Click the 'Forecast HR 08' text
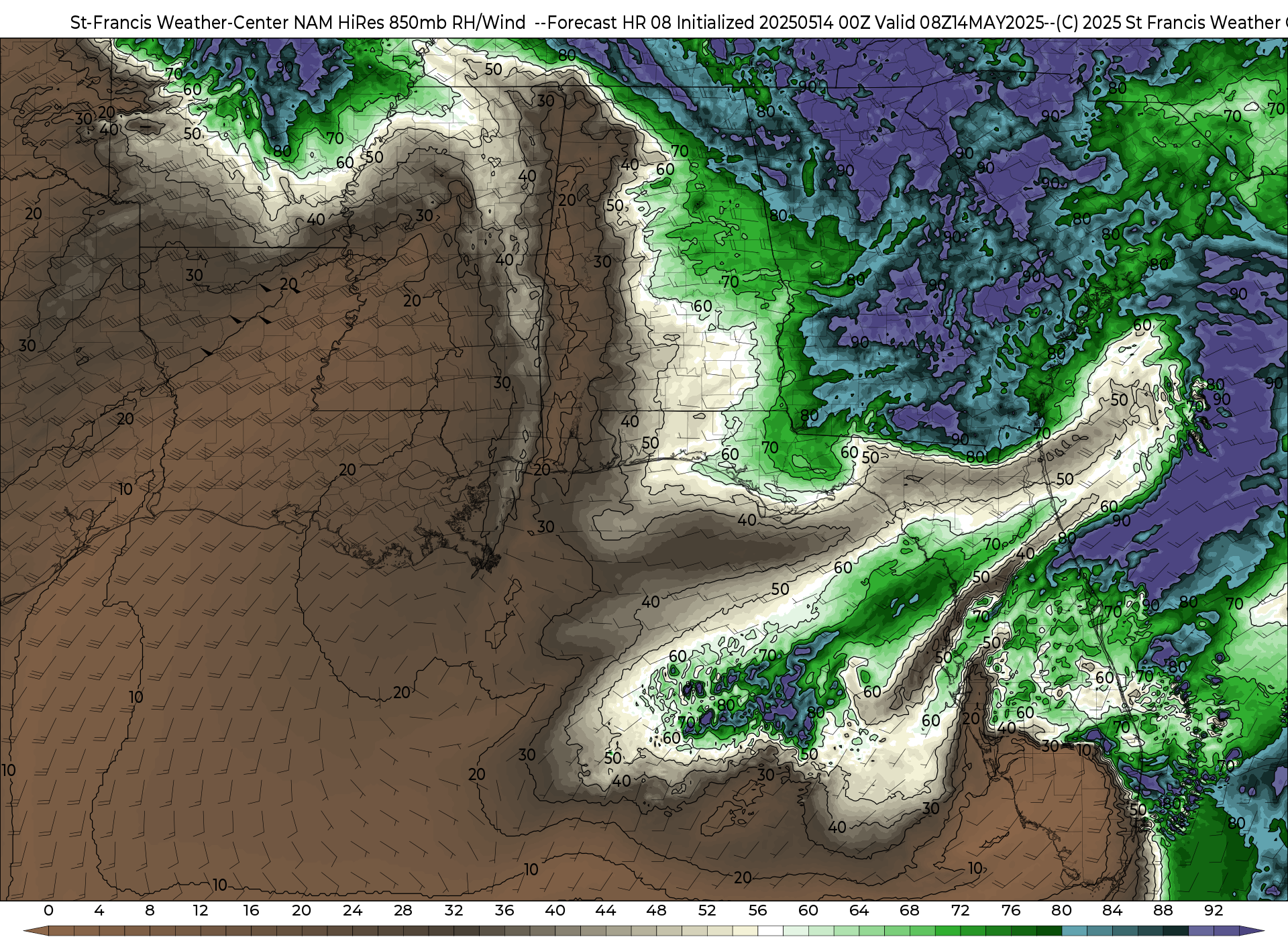The width and height of the screenshot is (1288, 939). (610, 23)
